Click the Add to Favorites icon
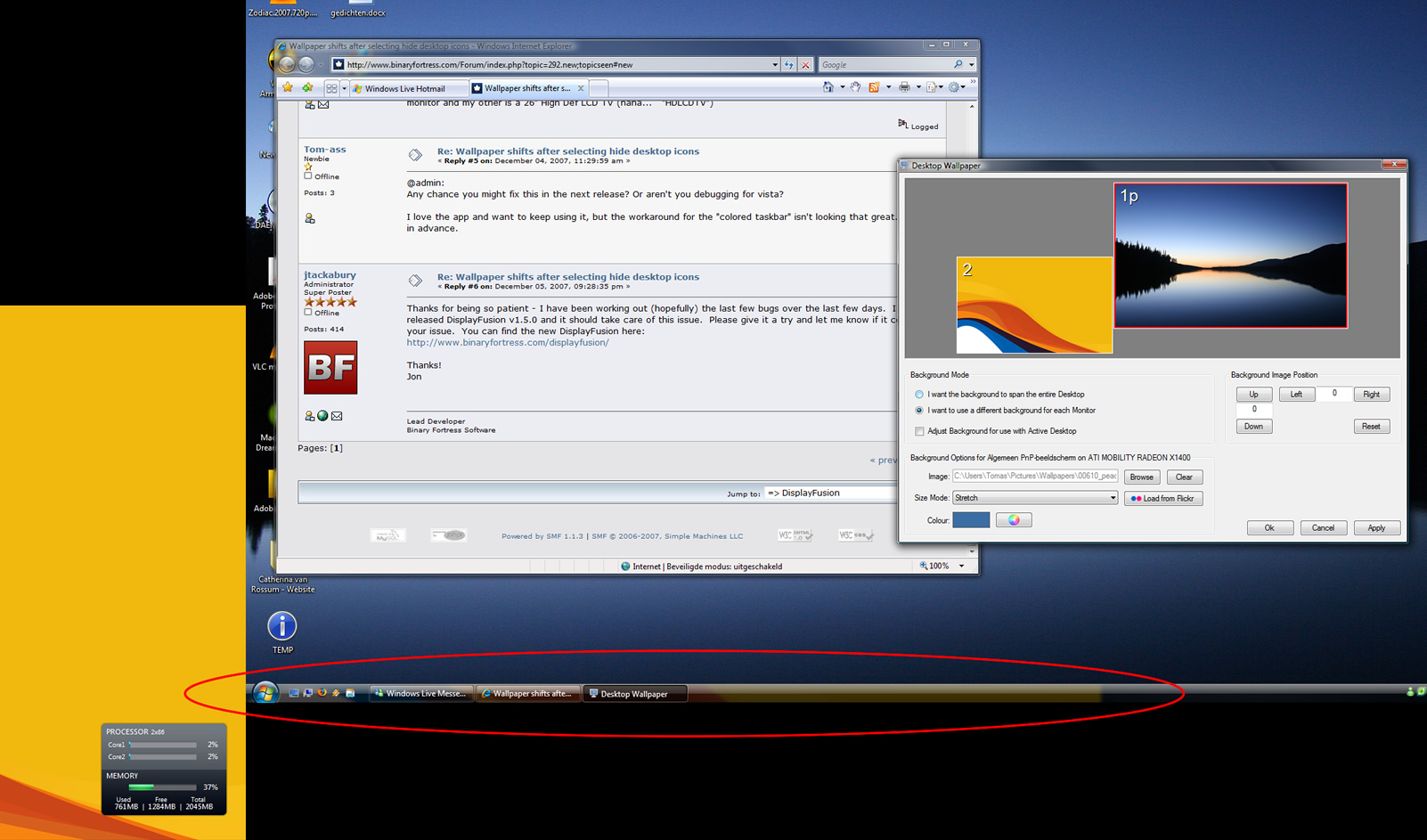 coord(307,87)
